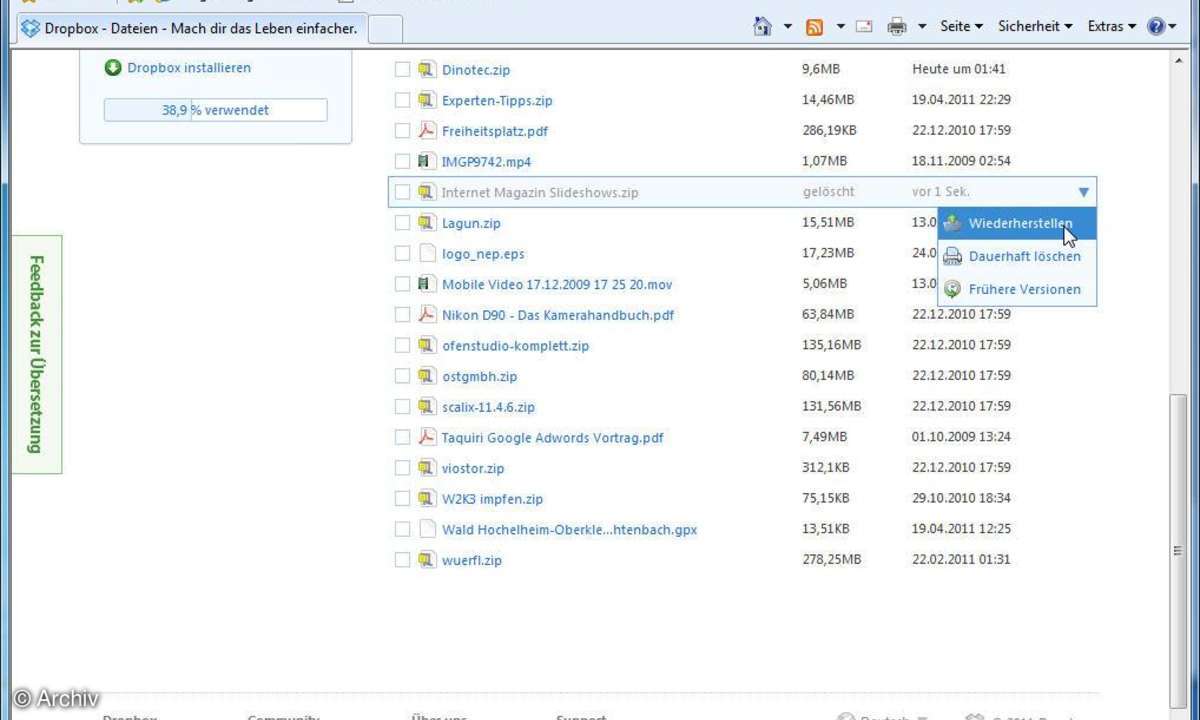Open the Extras menu
Viewport: 1200px width, 720px height.
(1112, 27)
